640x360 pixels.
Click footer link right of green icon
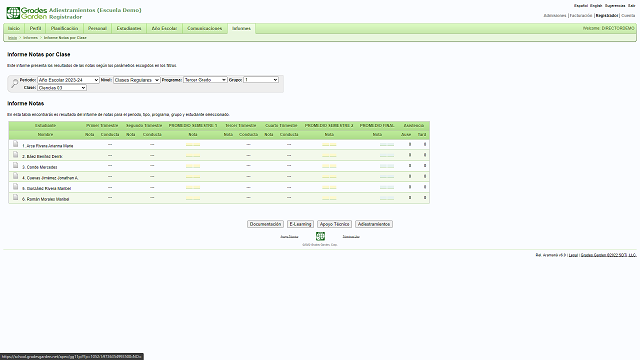351,237
